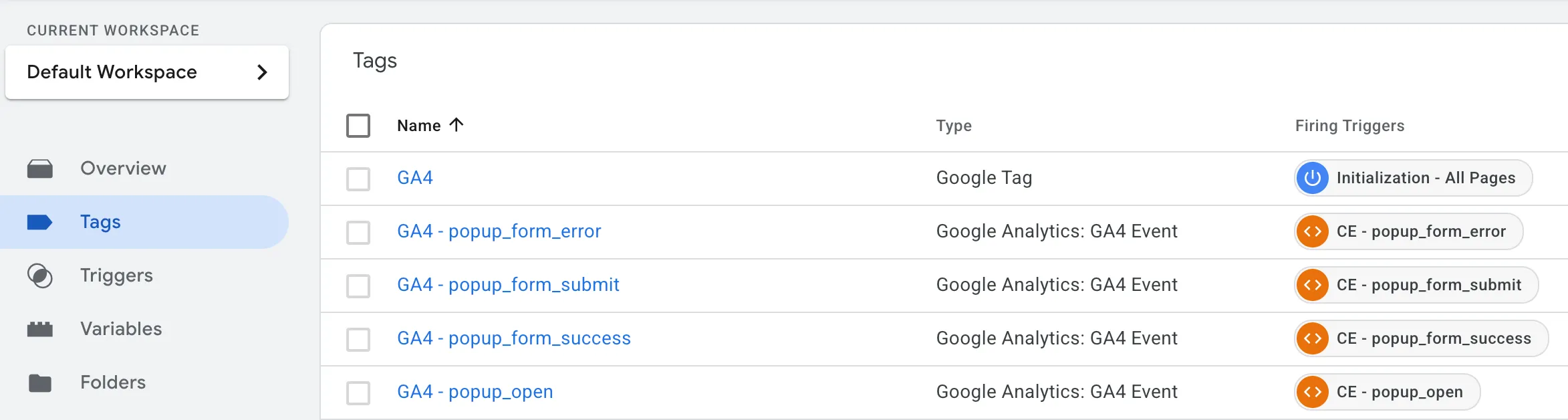Click the Folders sidebar icon
This screenshot has width=1568, height=420.
[40, 383]
